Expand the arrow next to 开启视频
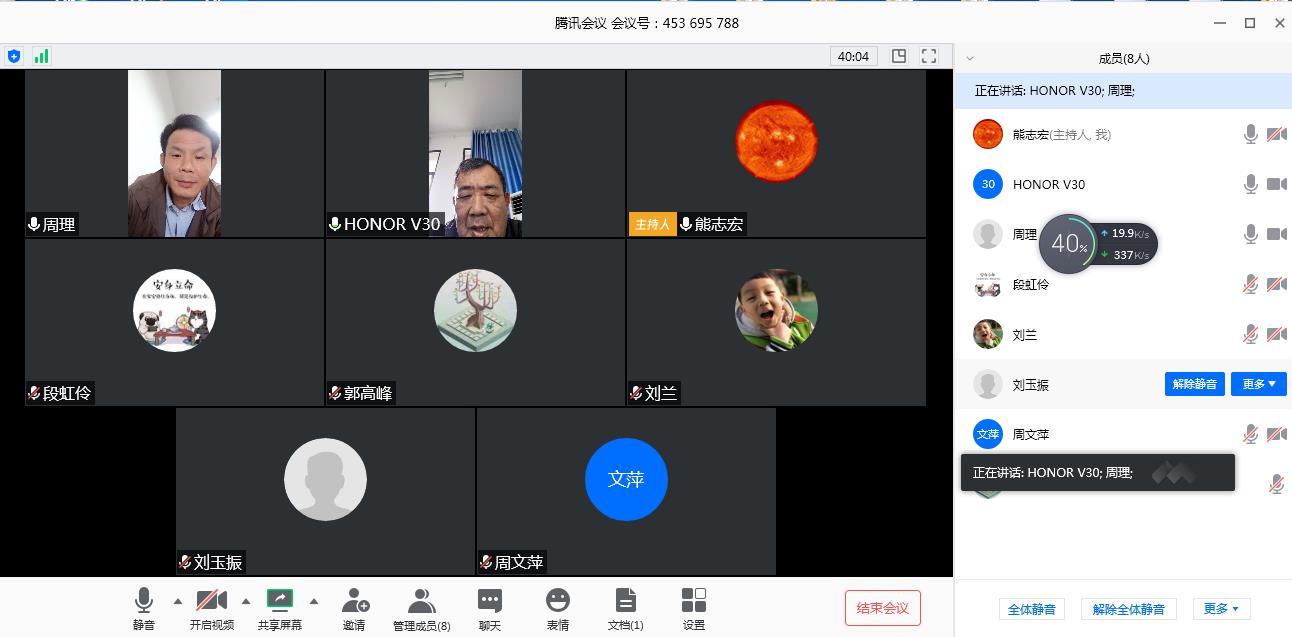Viewport: 1292px width, 637px height. point(246,601)
